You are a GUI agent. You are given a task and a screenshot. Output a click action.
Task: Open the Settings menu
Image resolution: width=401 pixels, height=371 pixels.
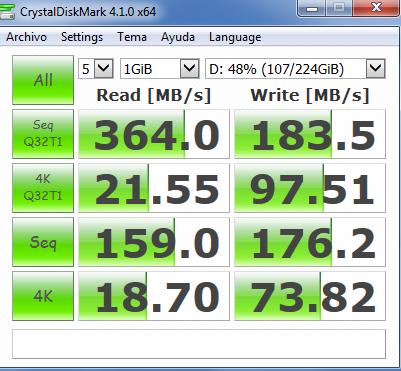[82, 37]
